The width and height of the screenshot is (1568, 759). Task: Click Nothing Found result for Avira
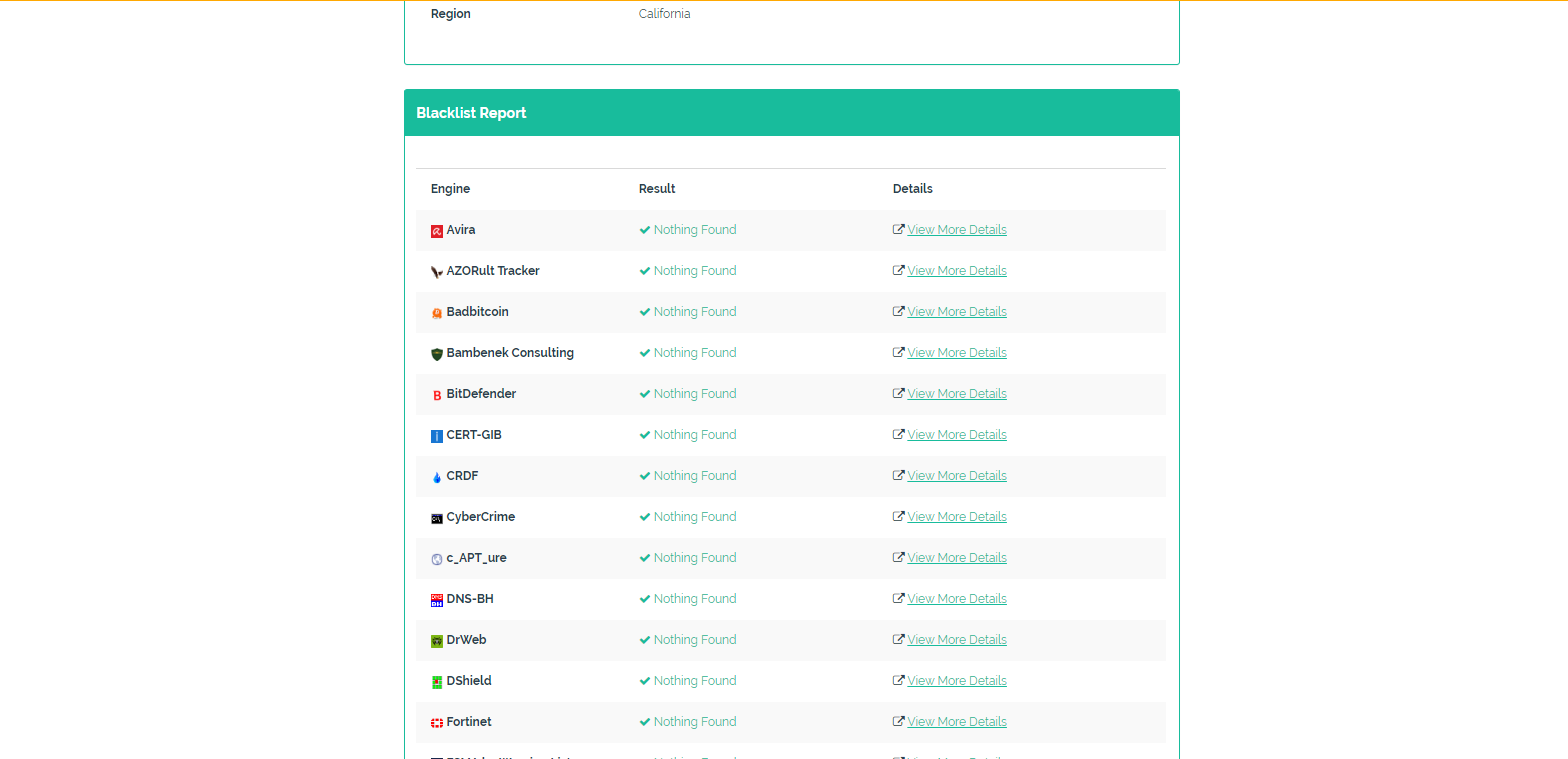[688, 230]
